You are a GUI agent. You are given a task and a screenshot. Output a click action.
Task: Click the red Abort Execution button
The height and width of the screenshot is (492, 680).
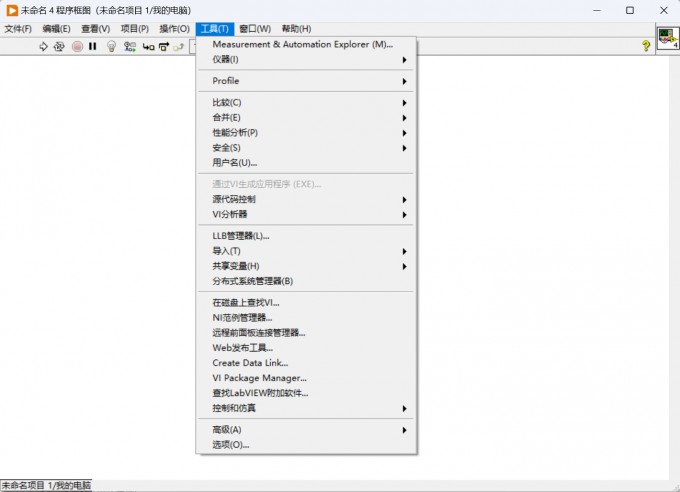77,46
